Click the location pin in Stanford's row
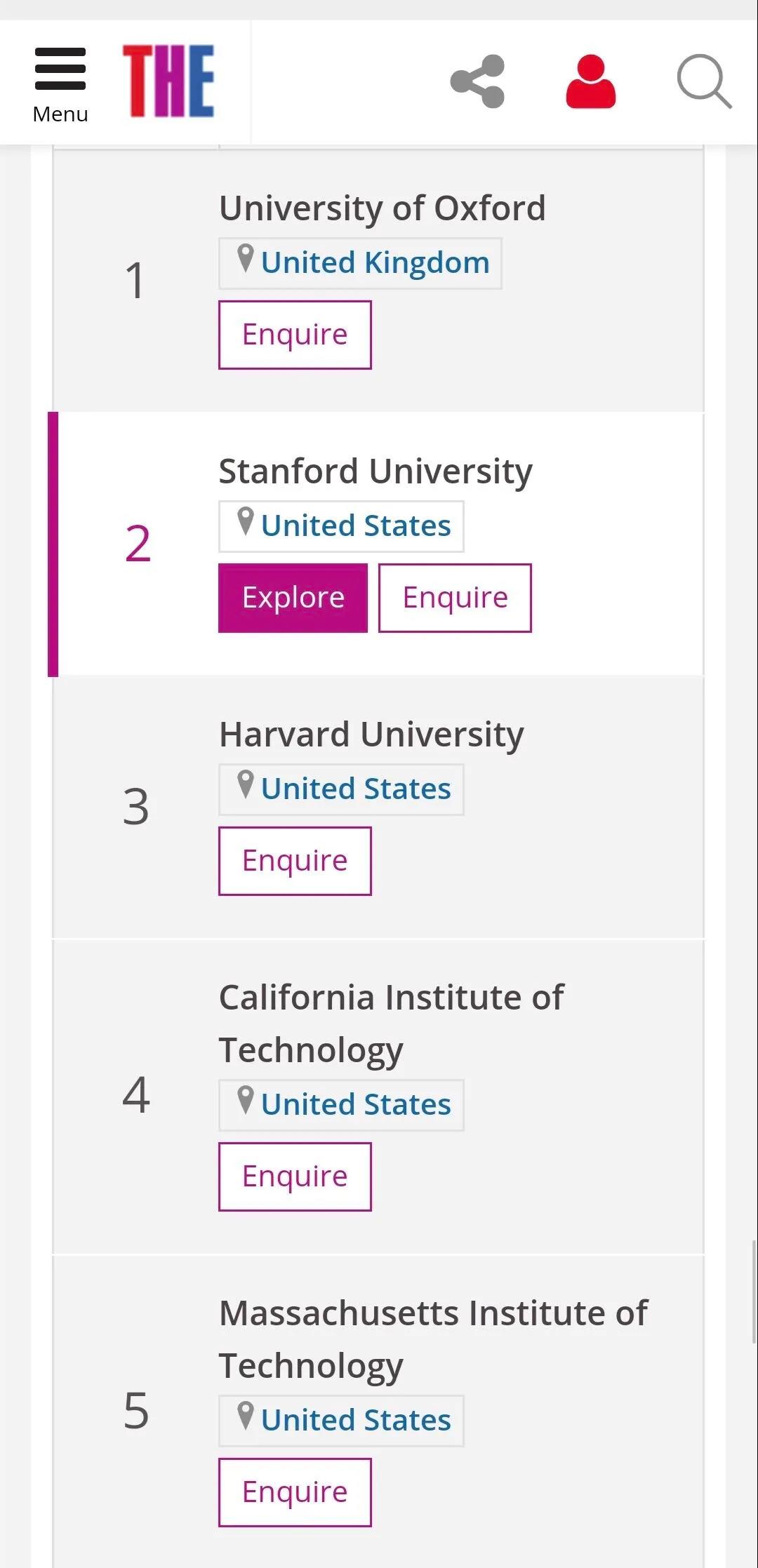The height and width of the screenshot is (1568, 758). point(245,521)
